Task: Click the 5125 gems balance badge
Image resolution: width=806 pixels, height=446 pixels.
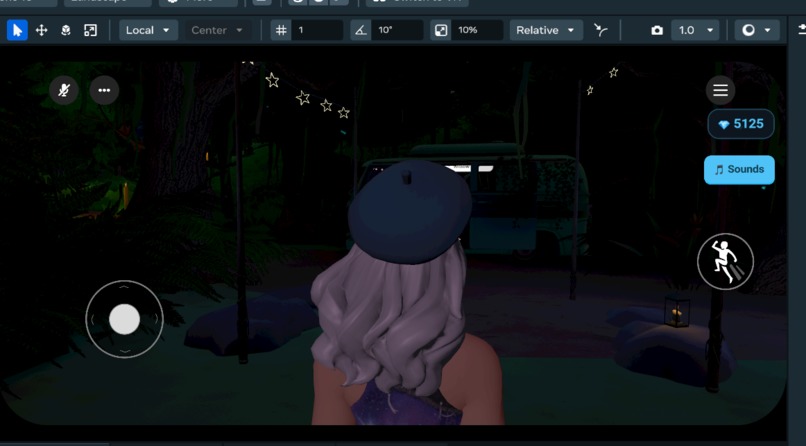Action: [741, 124]
